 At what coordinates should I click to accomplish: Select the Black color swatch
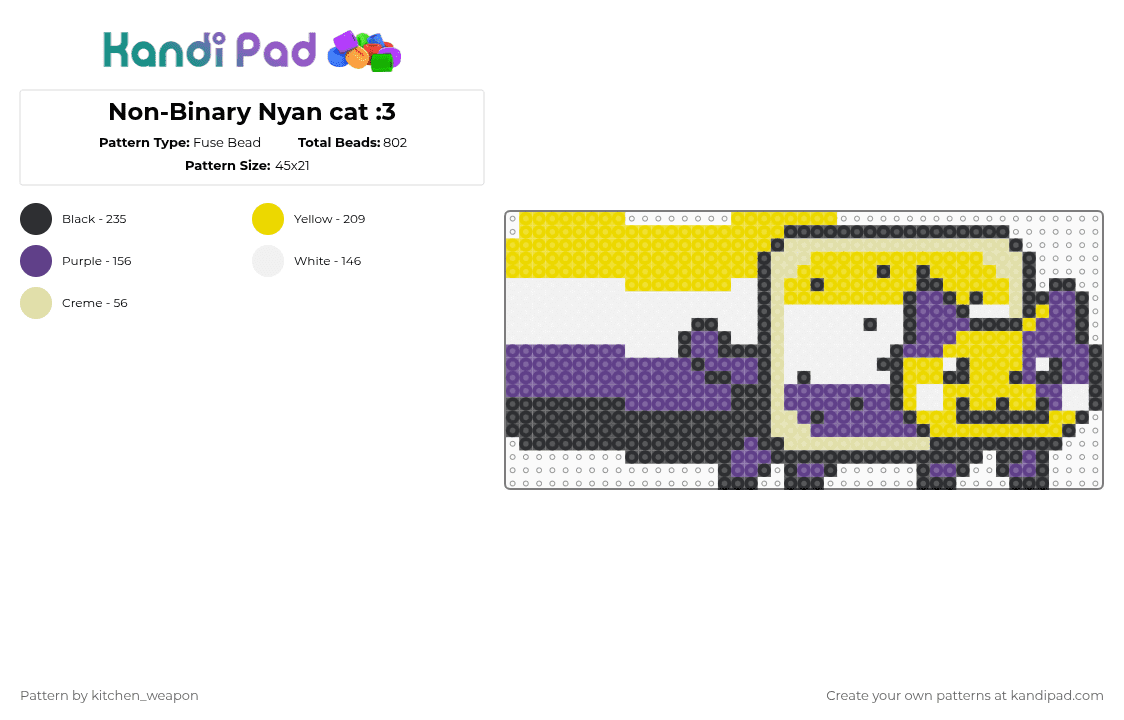pos(36,219)
